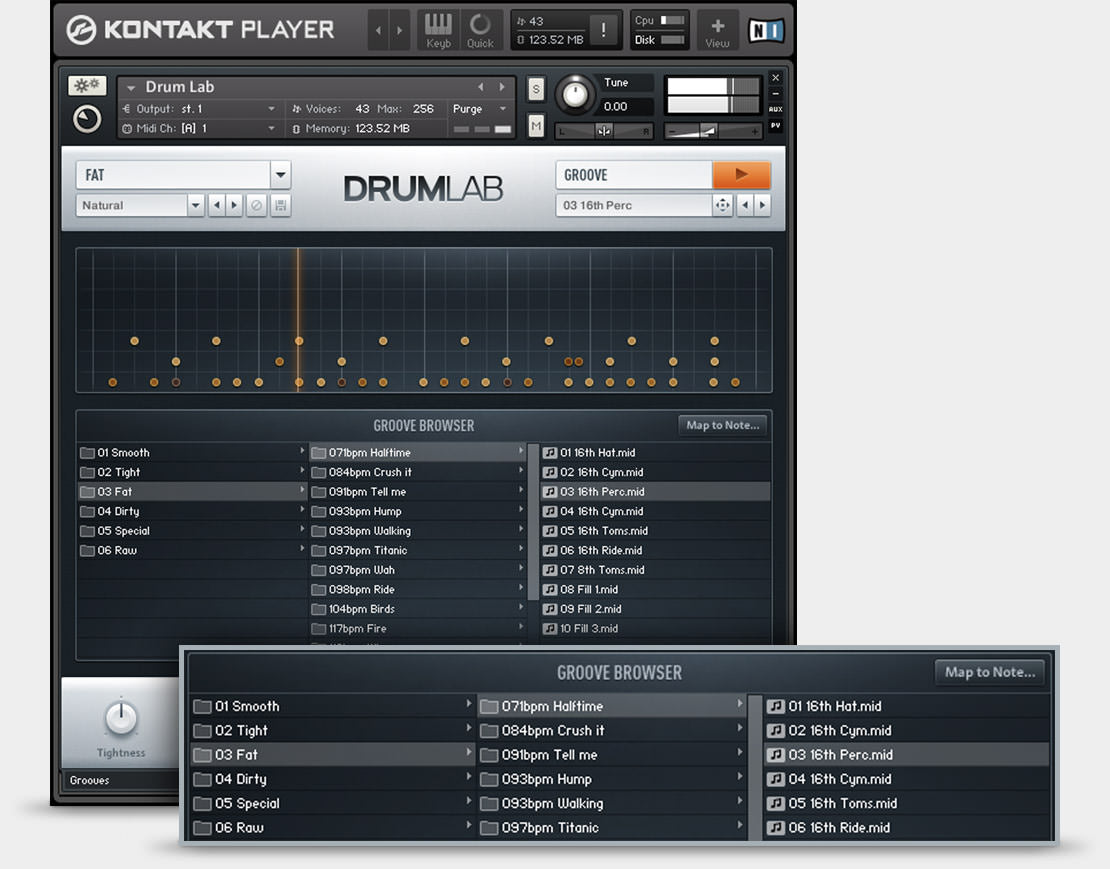Select 098bpm Ride folder
1110x869 pixels.
point(418,589)
